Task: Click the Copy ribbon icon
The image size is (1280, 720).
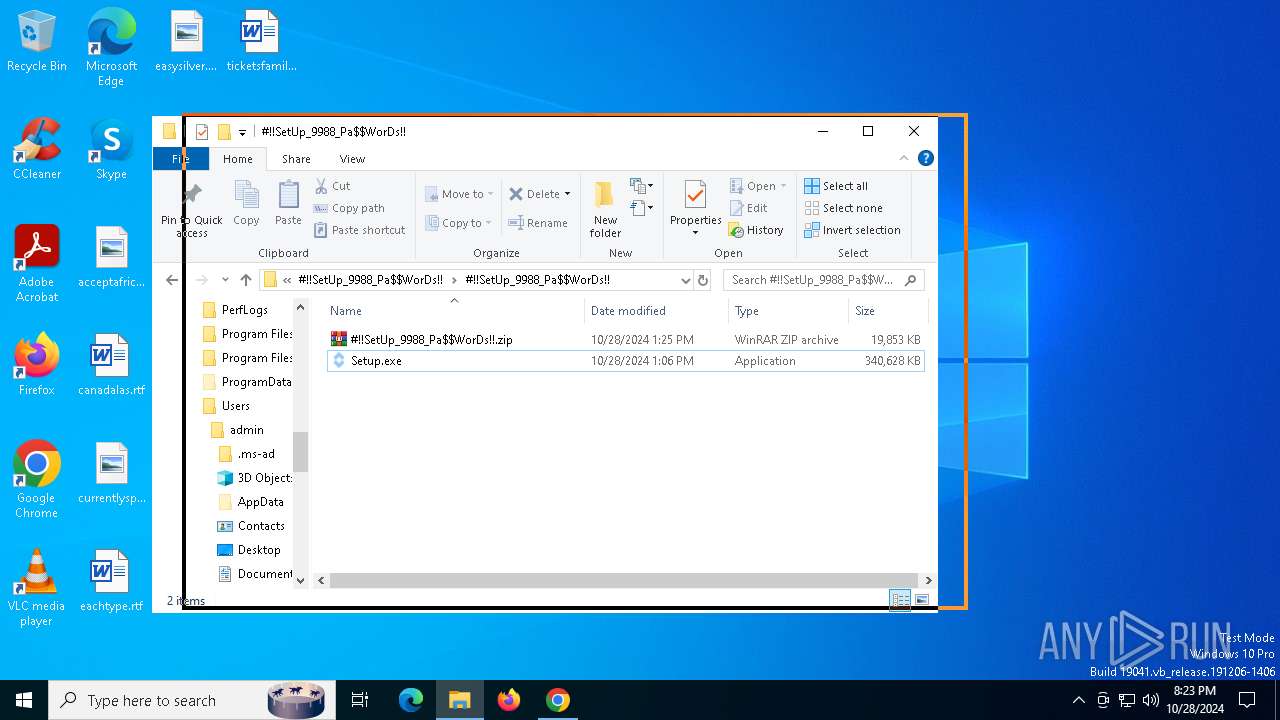Action: click(246, 203)
